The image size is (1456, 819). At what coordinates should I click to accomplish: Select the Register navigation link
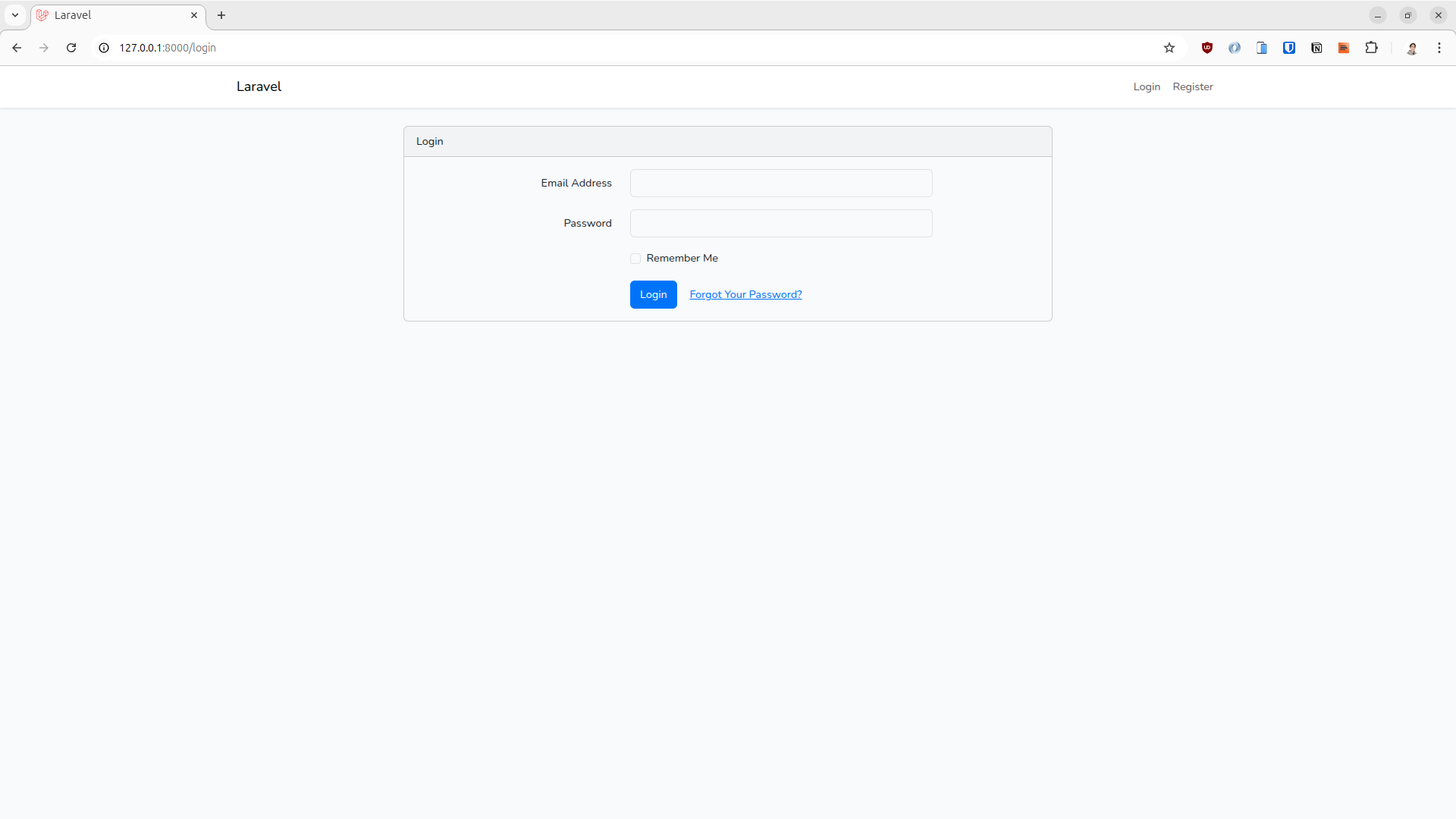[1192, 86]
